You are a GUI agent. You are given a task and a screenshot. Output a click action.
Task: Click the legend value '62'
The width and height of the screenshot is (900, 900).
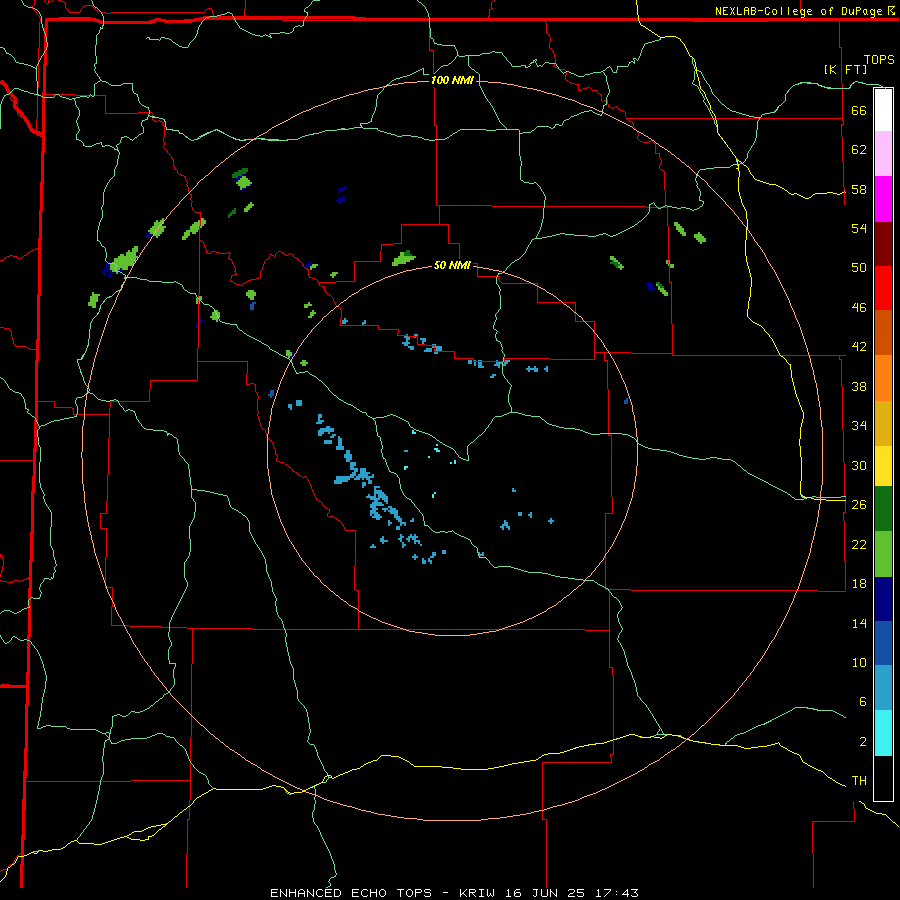859,150
